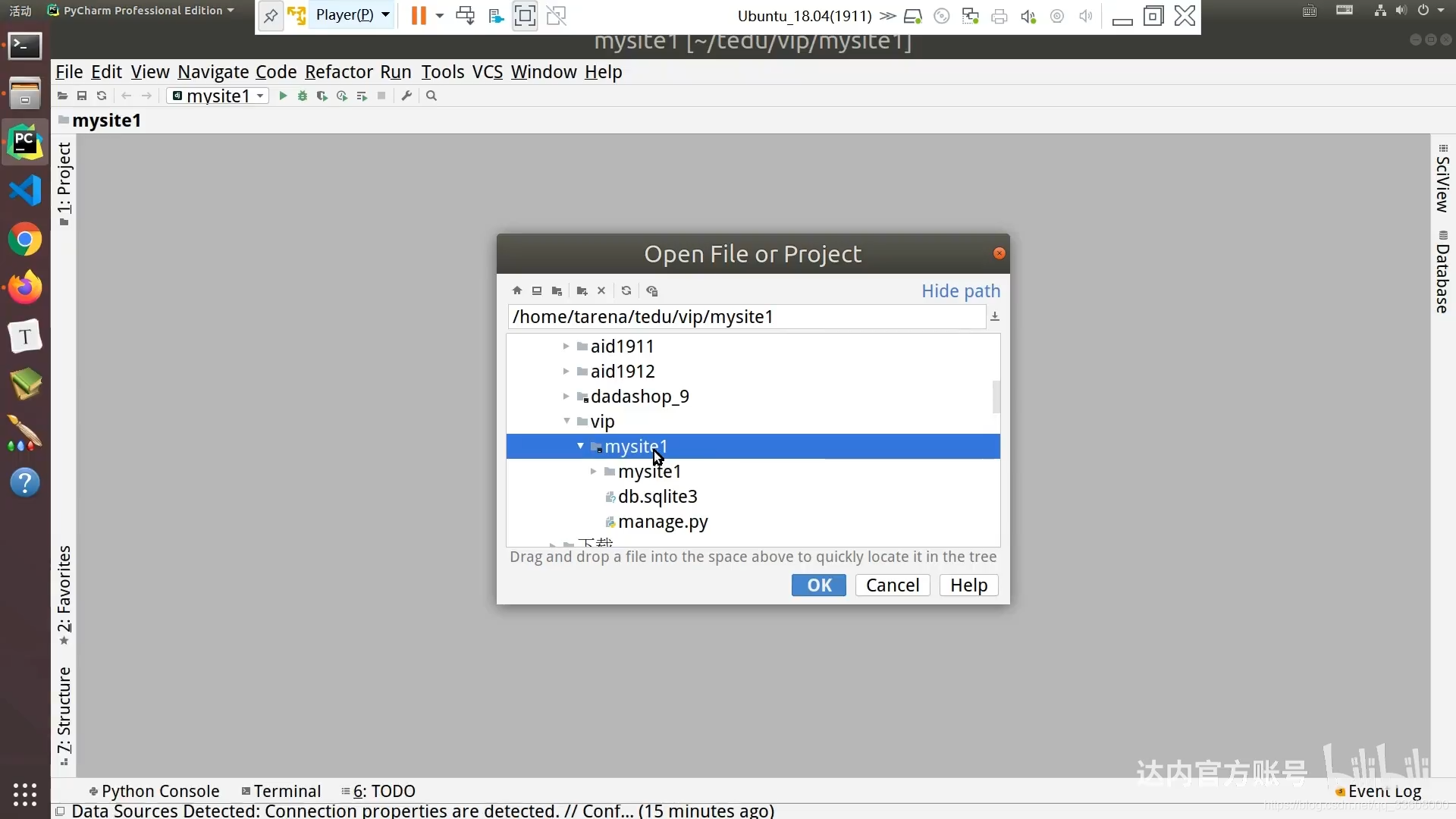Select db.sqlite3 file
The height and width of the screenshot is (819, 1456).
pyautogui.click(x=657, y=497)
